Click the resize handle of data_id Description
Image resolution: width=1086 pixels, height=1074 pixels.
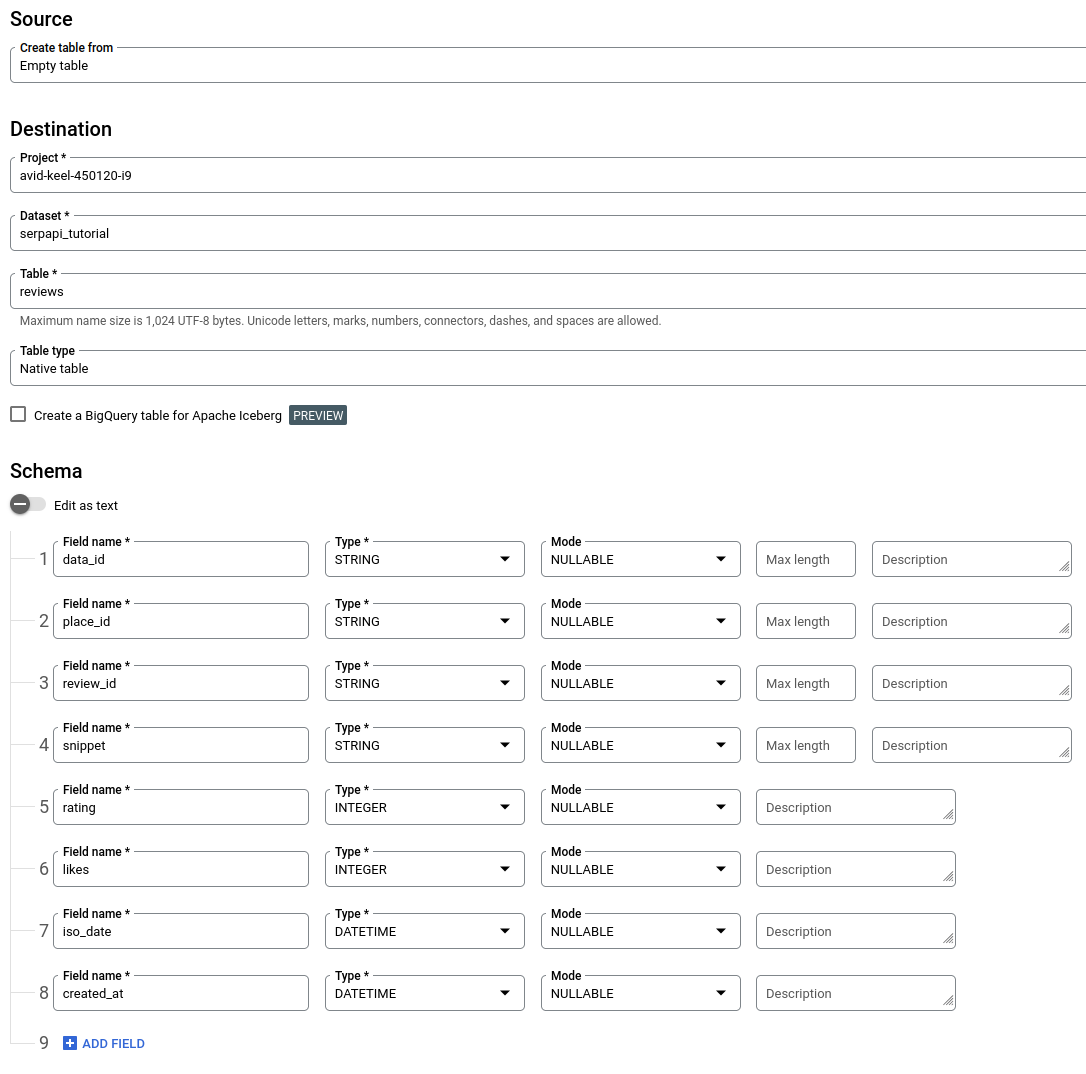coord(1064,567)
